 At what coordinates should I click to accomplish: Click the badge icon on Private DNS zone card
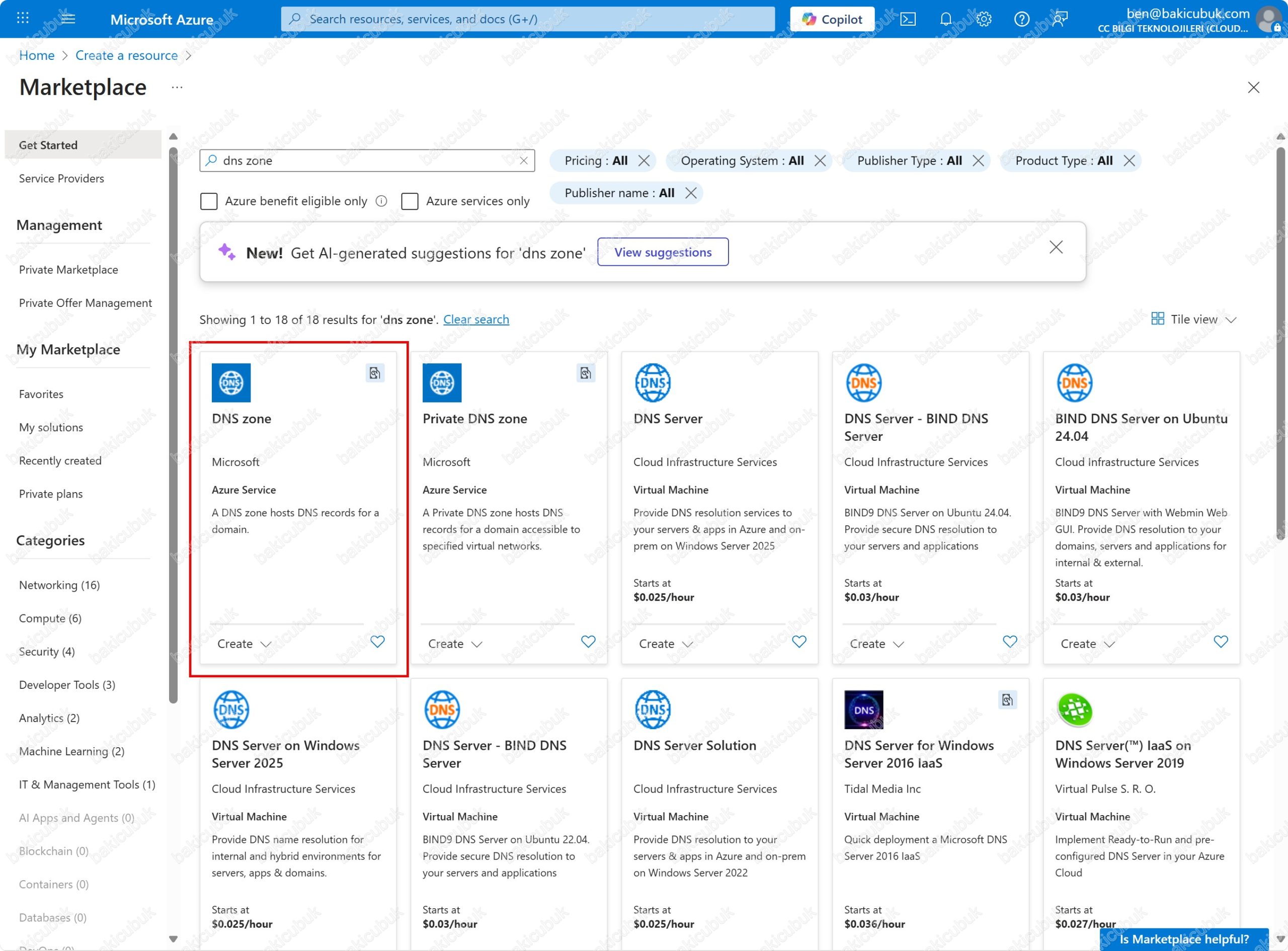(x=585, y=373)
